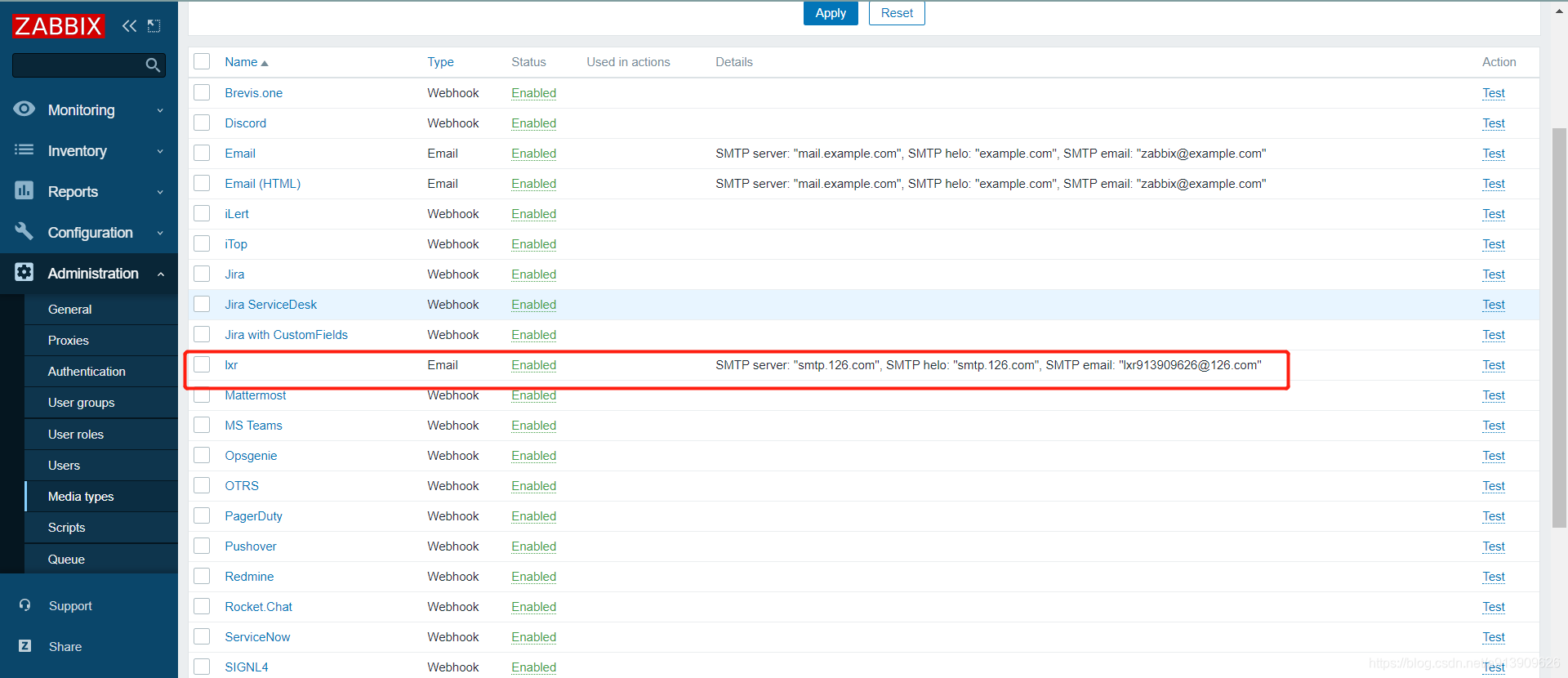Click Test for the lxr row
Image resolution: width=1568 pixels, height=678 pixels.
[x=1494, y=364]
